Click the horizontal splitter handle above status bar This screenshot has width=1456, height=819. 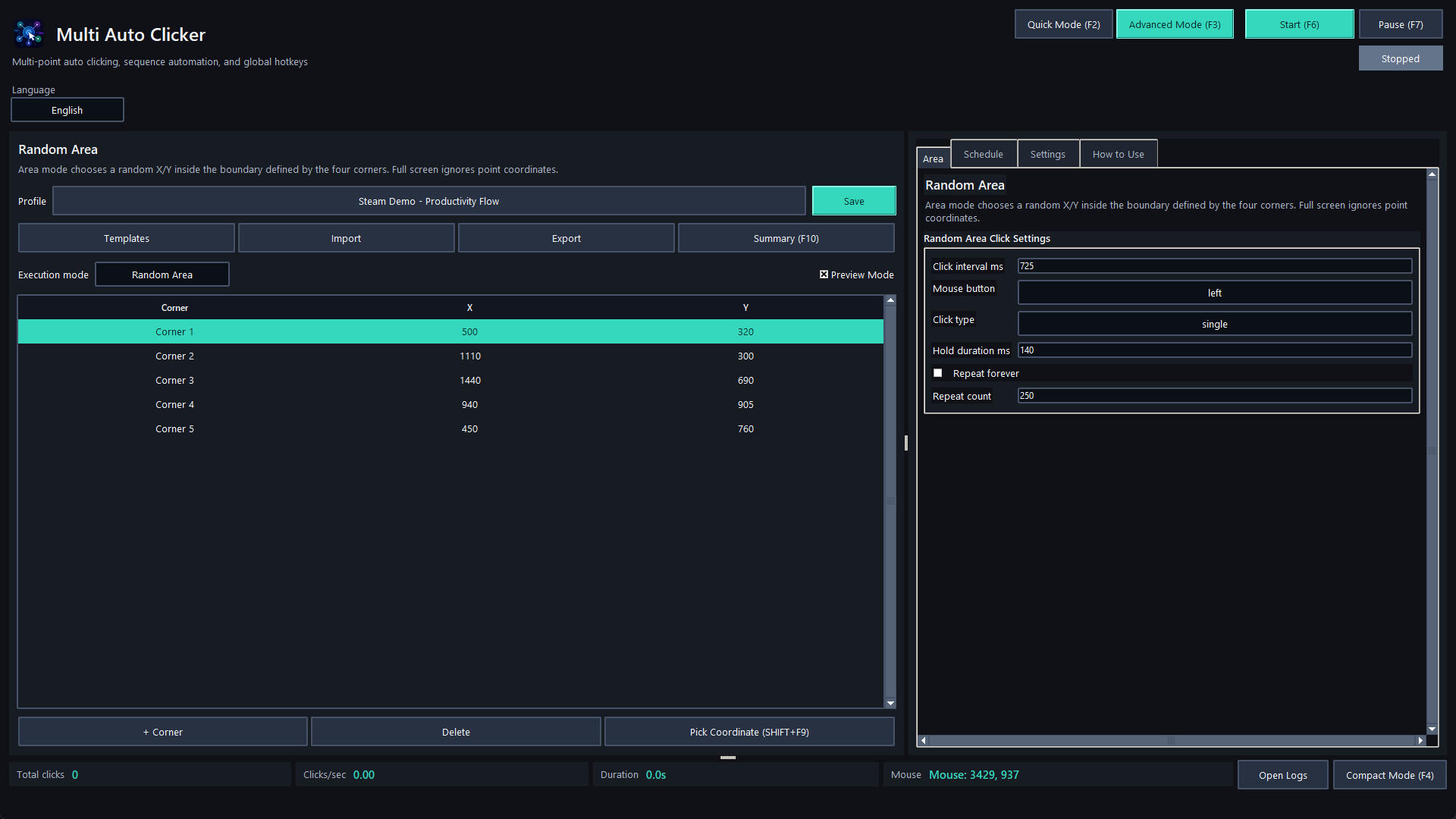tap(728, 757)
